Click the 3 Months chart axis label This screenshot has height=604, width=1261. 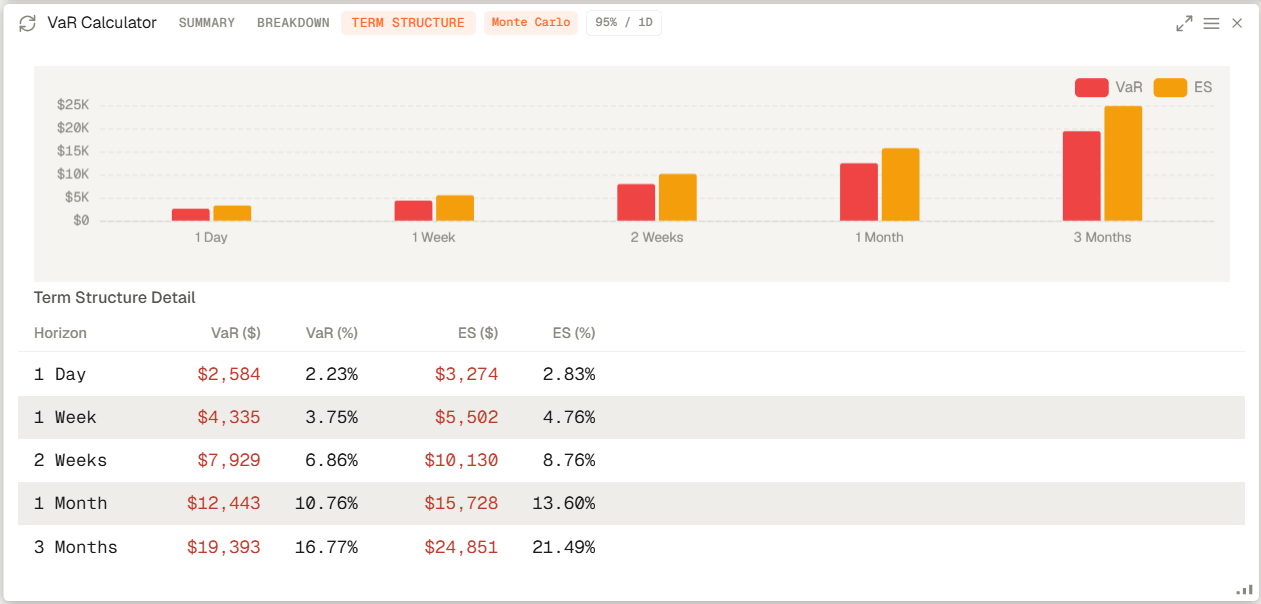1102,237
